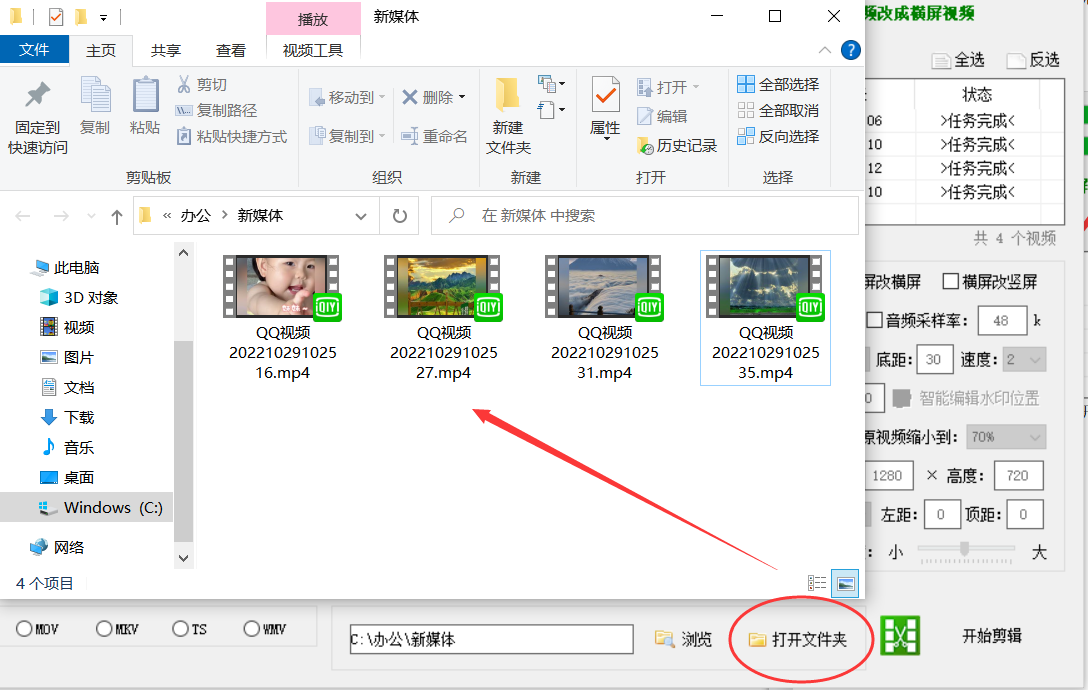Create a New folder
Viewport: 1088px width, 690px height.
coord(509,116)
